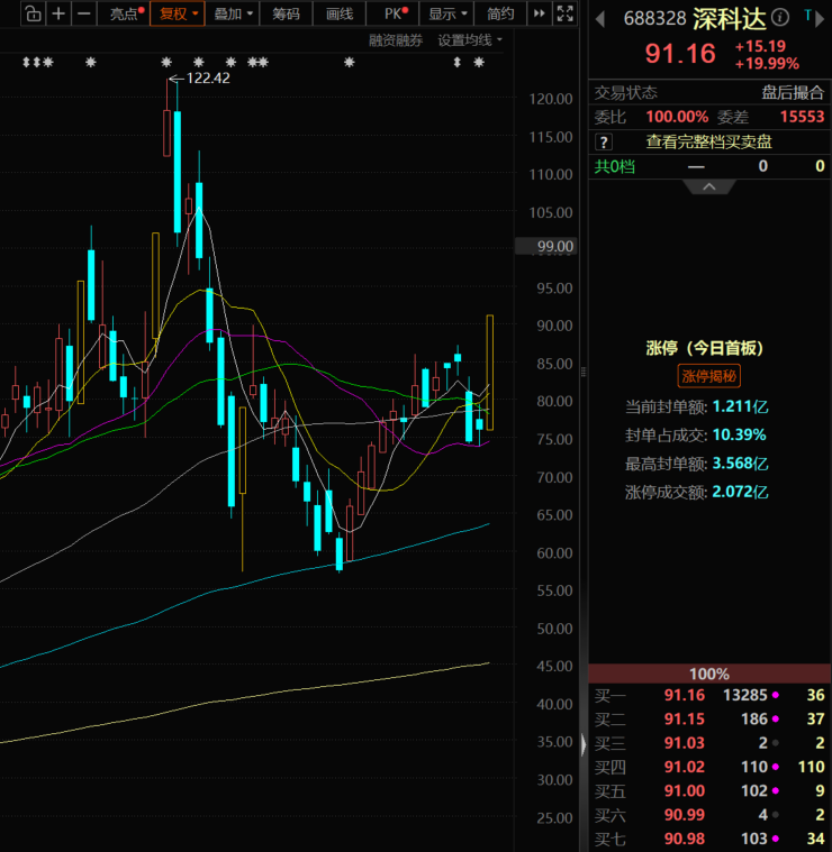Viewport: 832px width, 852px height.
Task: Open the PK comparison tool
Action: (393, 14)
